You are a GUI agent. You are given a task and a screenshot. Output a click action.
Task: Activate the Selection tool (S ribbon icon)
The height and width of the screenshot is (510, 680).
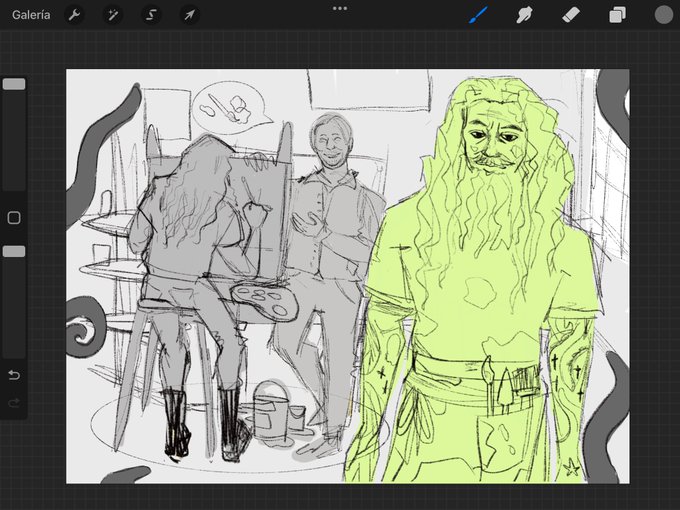pos(151,15)
